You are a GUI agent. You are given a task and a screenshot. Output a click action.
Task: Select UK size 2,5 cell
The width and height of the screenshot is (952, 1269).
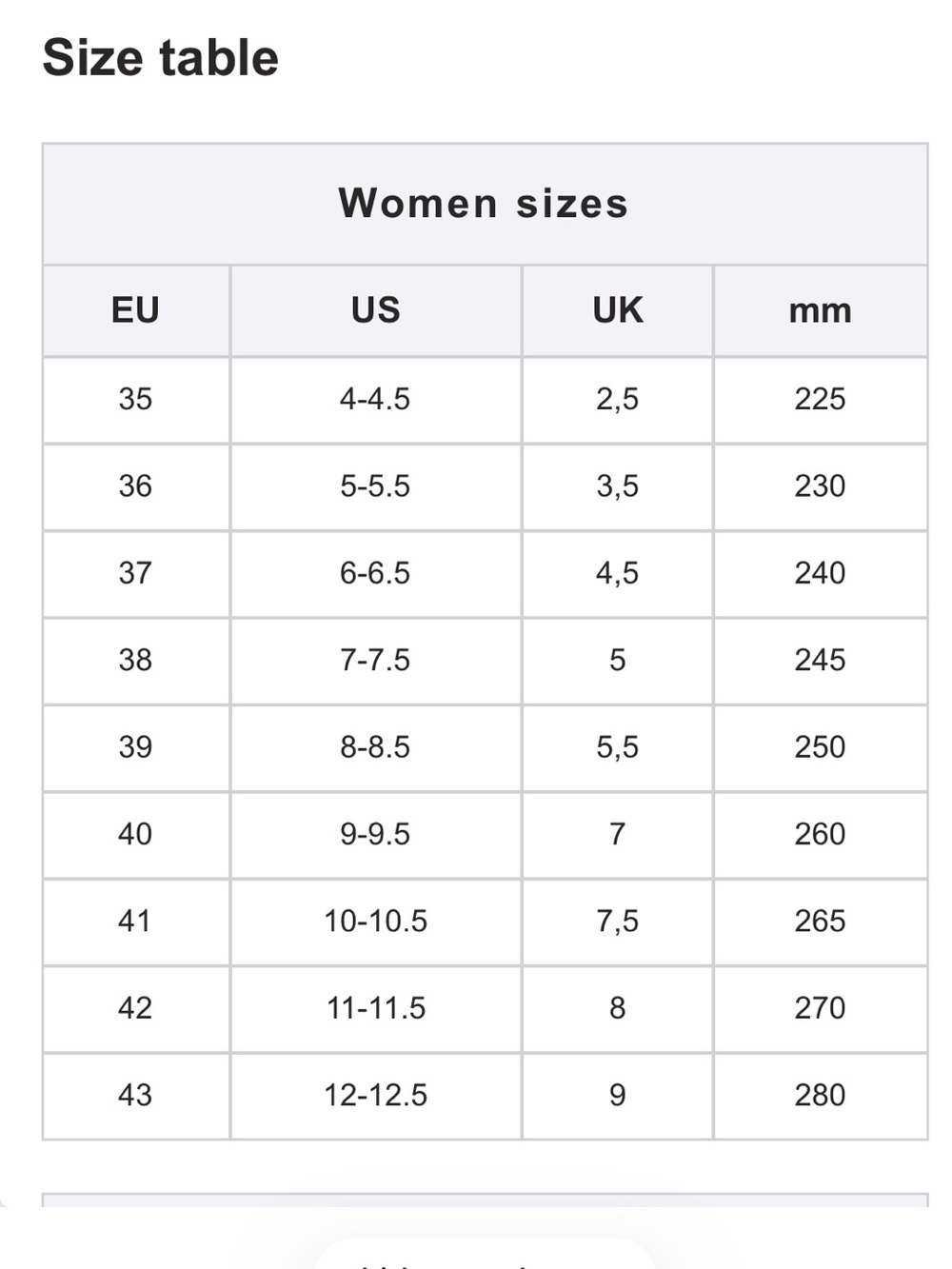click(x=617, y=400)
